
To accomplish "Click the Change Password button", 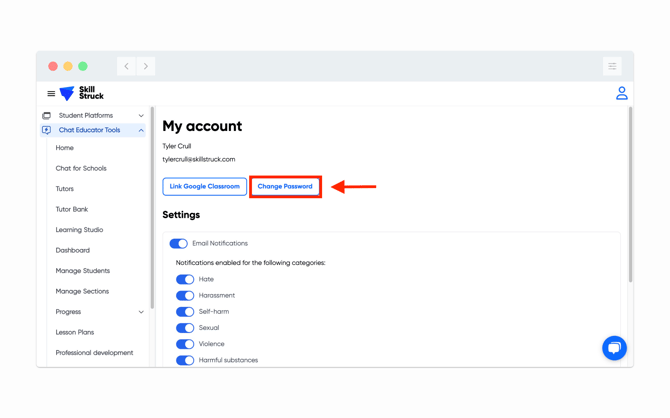I will (x=285, y=186).
